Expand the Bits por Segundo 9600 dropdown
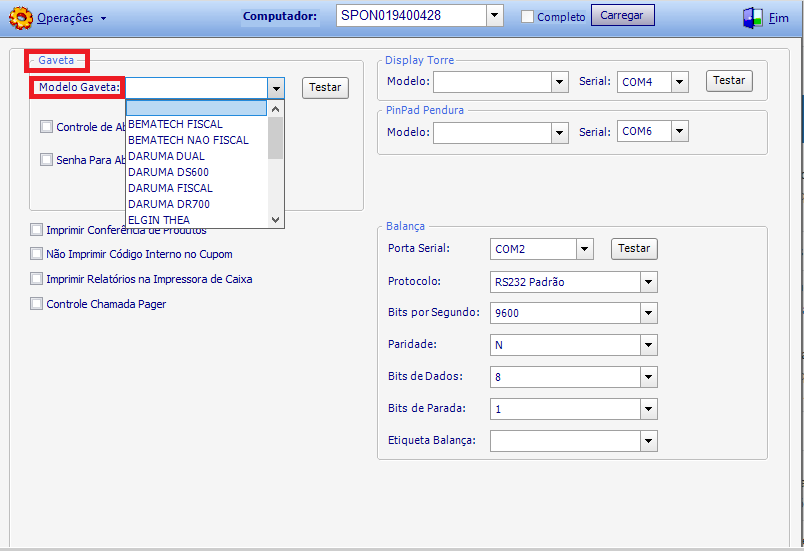 tap(649, 313)
